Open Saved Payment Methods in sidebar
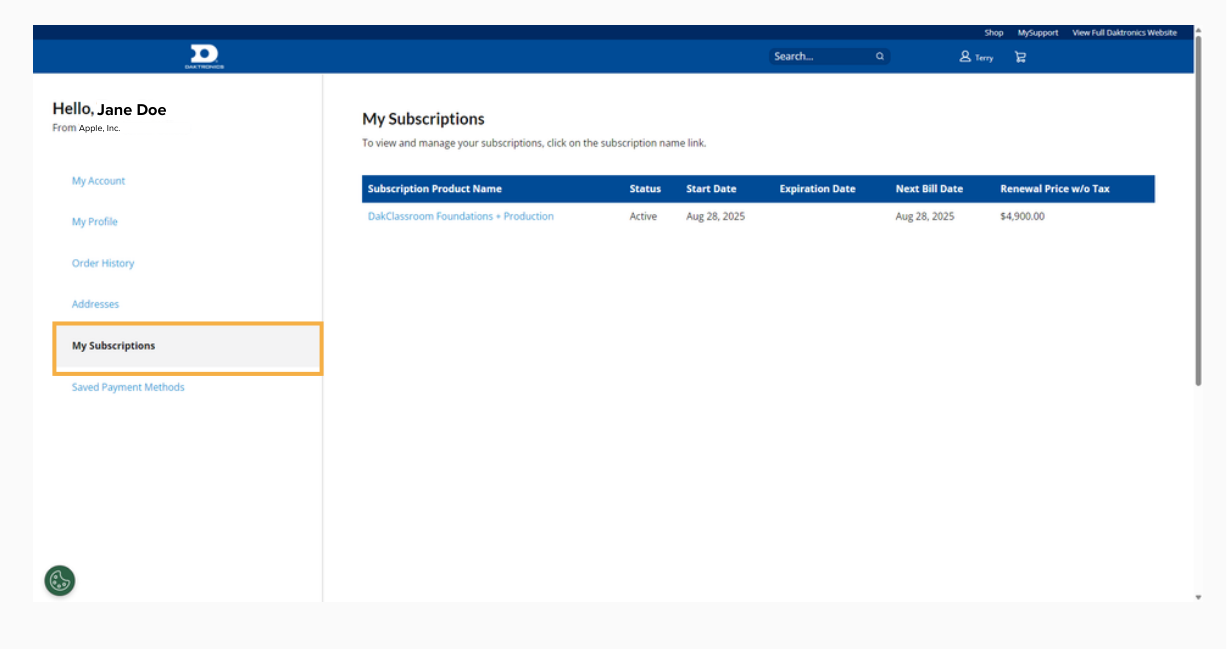 (128, 387)
